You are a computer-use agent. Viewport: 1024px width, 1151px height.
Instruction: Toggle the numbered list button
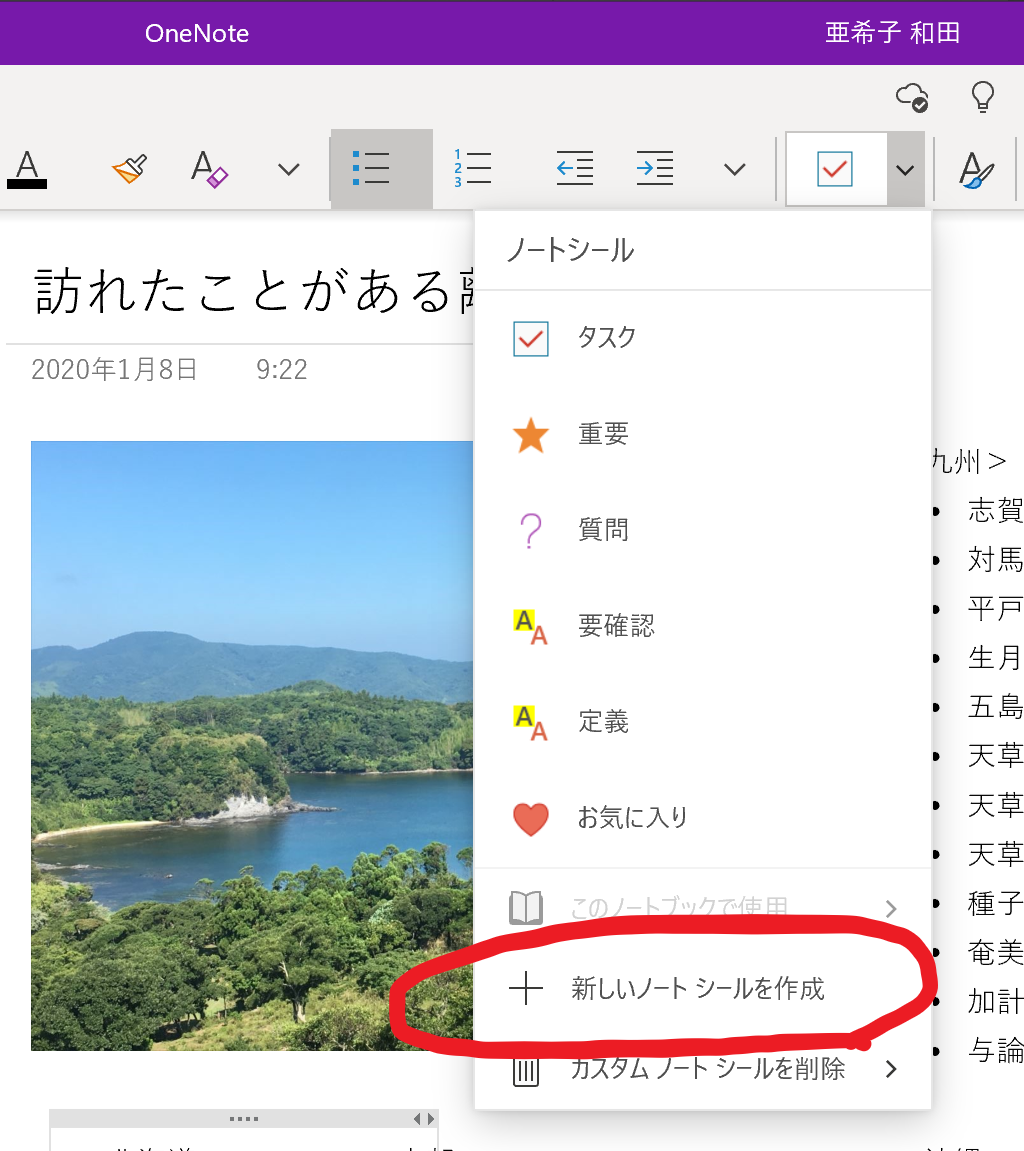(472, 169)
